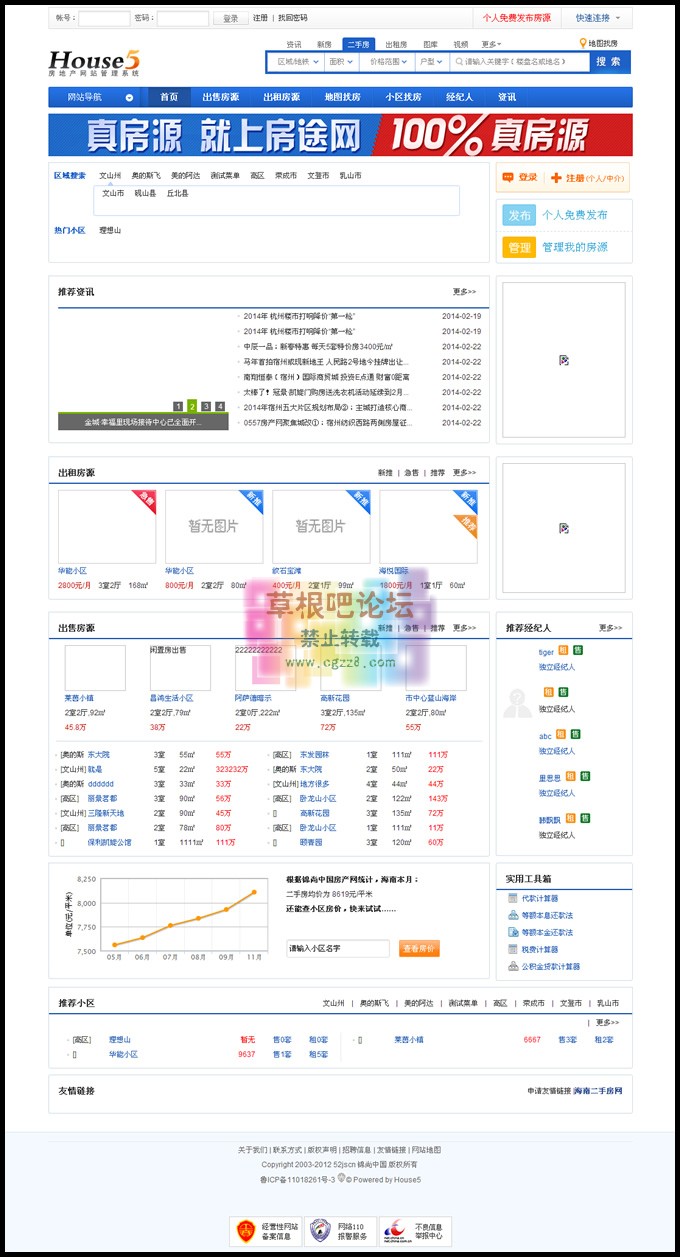Open the 区域/地铁 dropdown
The image size is (680, 1257).
tap(296, 61)
